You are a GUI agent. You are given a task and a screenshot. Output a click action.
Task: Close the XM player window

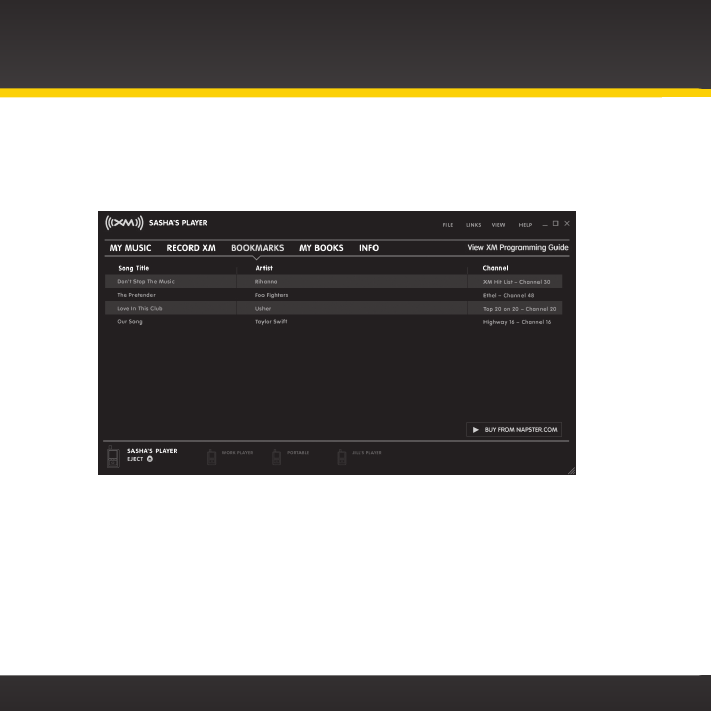567,223
